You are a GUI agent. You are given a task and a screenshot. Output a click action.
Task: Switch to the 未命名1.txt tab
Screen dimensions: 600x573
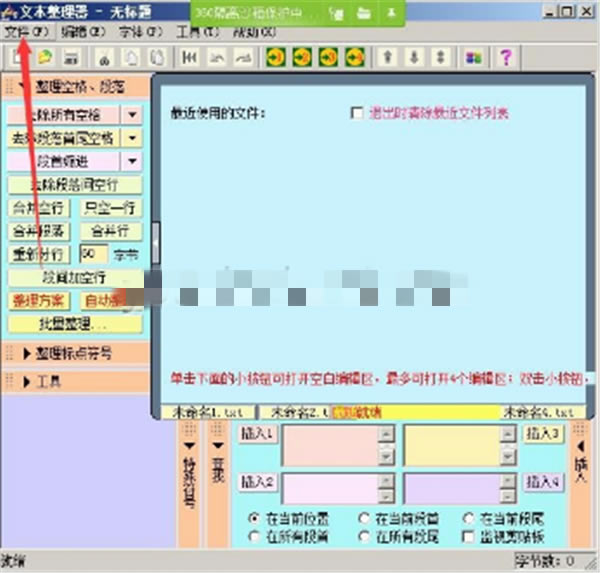click(x=208, y=412)
